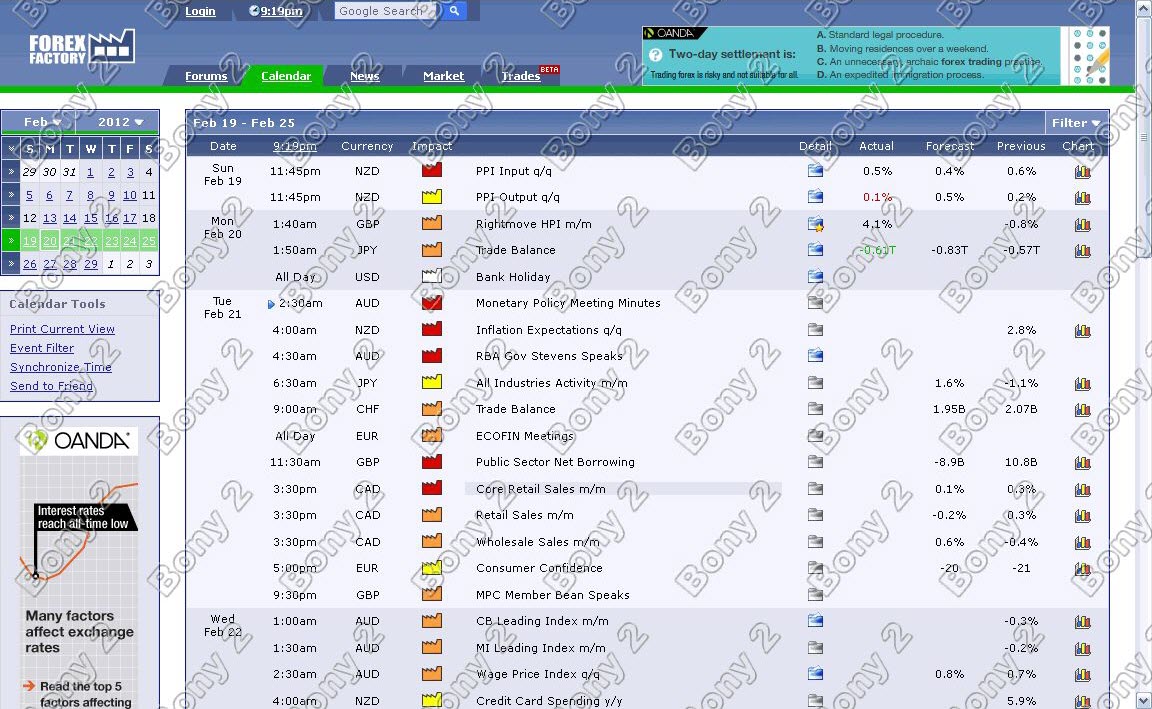Open detail folder for Bank Holiday row

tap(815, 277)
